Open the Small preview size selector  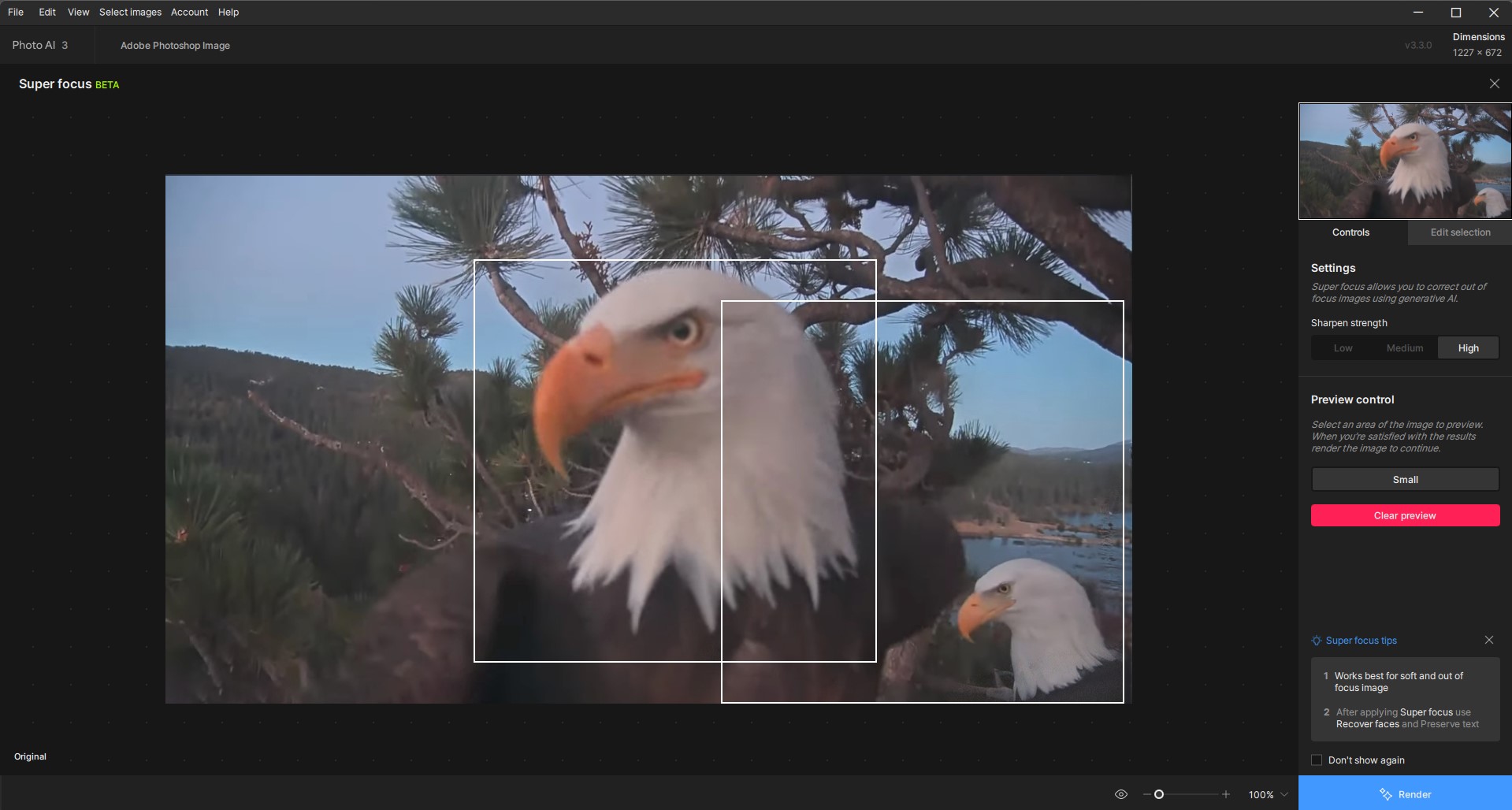tap(1405, 479)
